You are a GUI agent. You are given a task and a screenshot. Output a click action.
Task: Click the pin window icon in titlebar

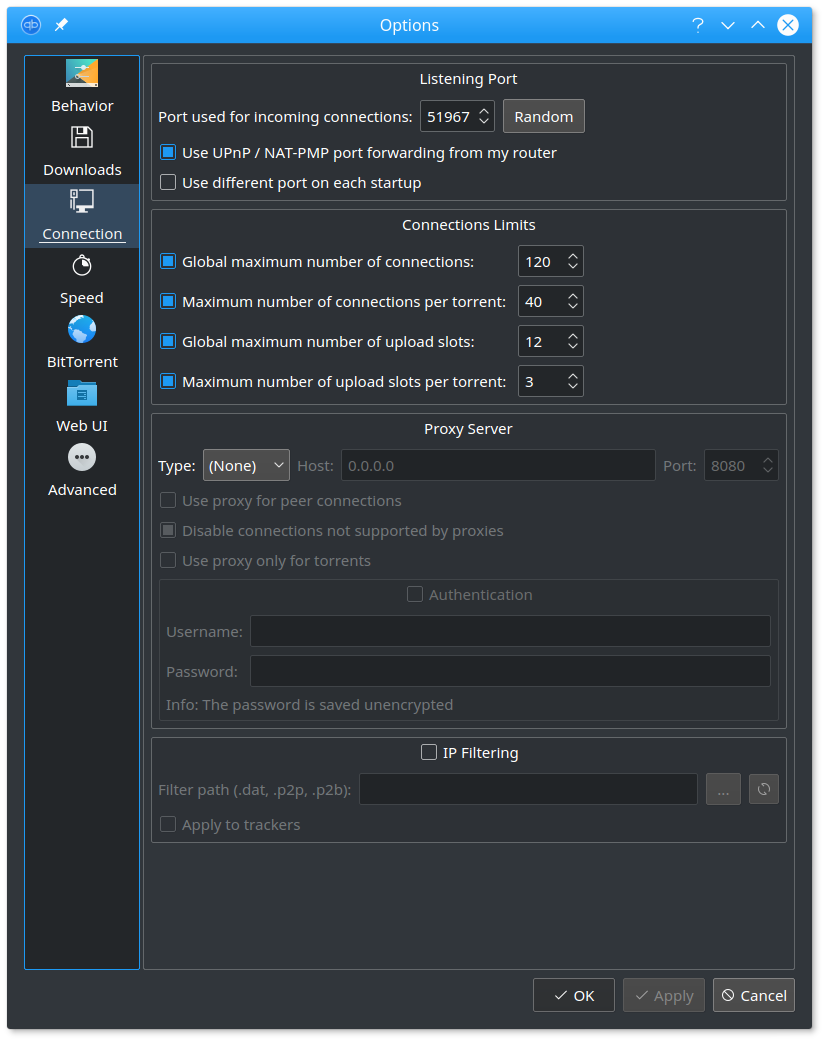(61, 25)
